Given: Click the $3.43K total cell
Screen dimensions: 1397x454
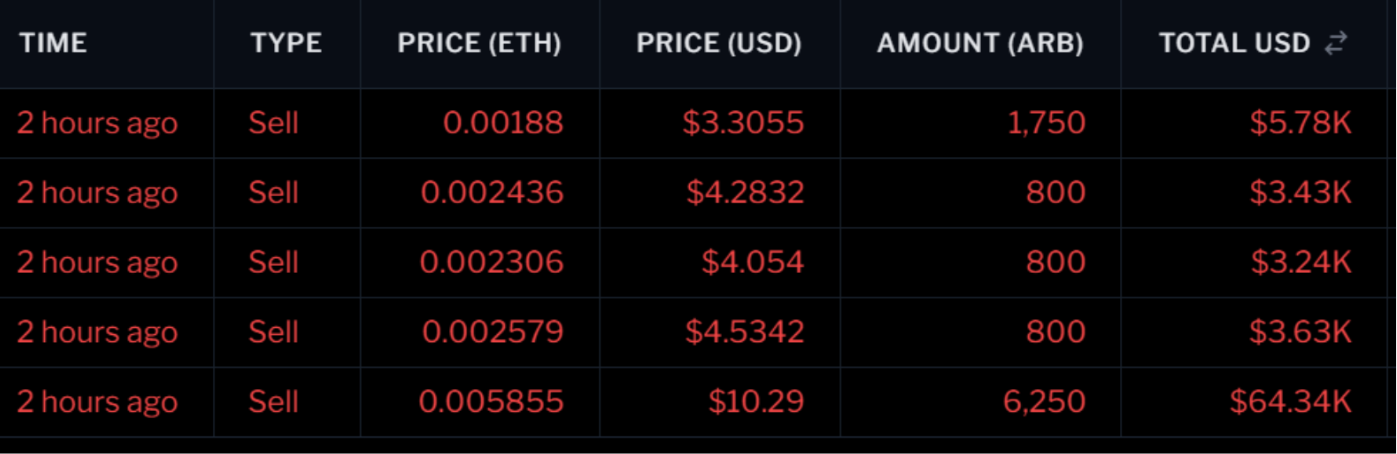Looking at the screenshot, I should [x=1301, y=193].
